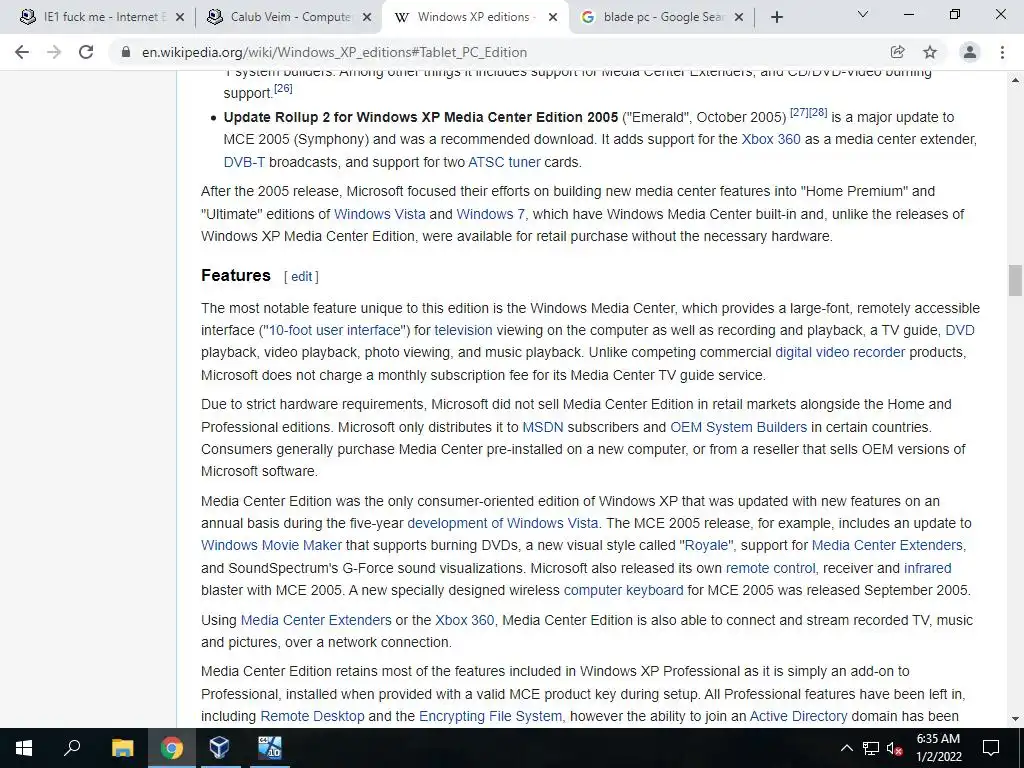This screenshot has height=768, width=1024.
Task: Open 'Remote Desktop' link
Action: click(312, 716)
